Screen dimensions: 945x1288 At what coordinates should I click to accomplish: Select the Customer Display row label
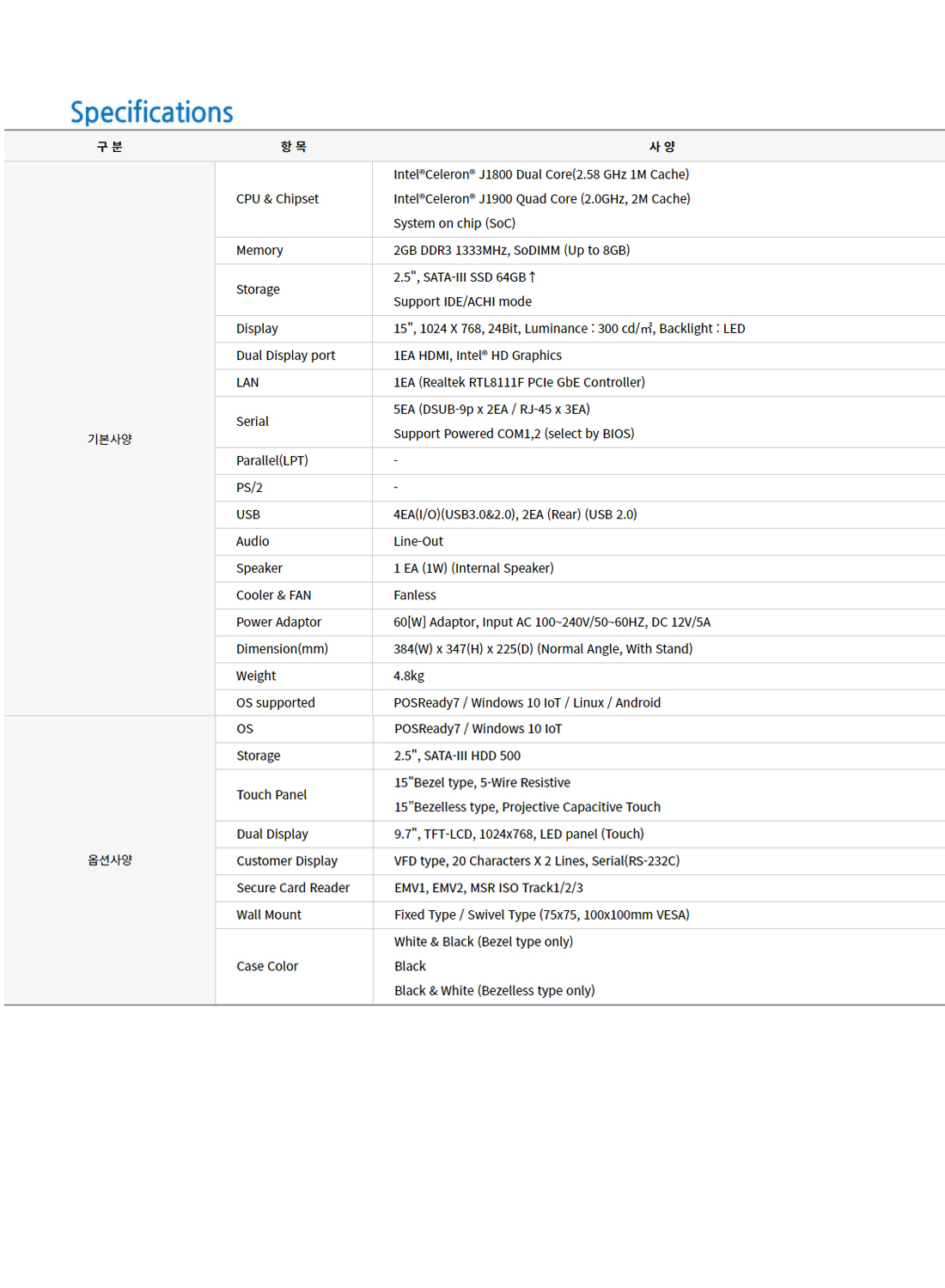(287, 861)
